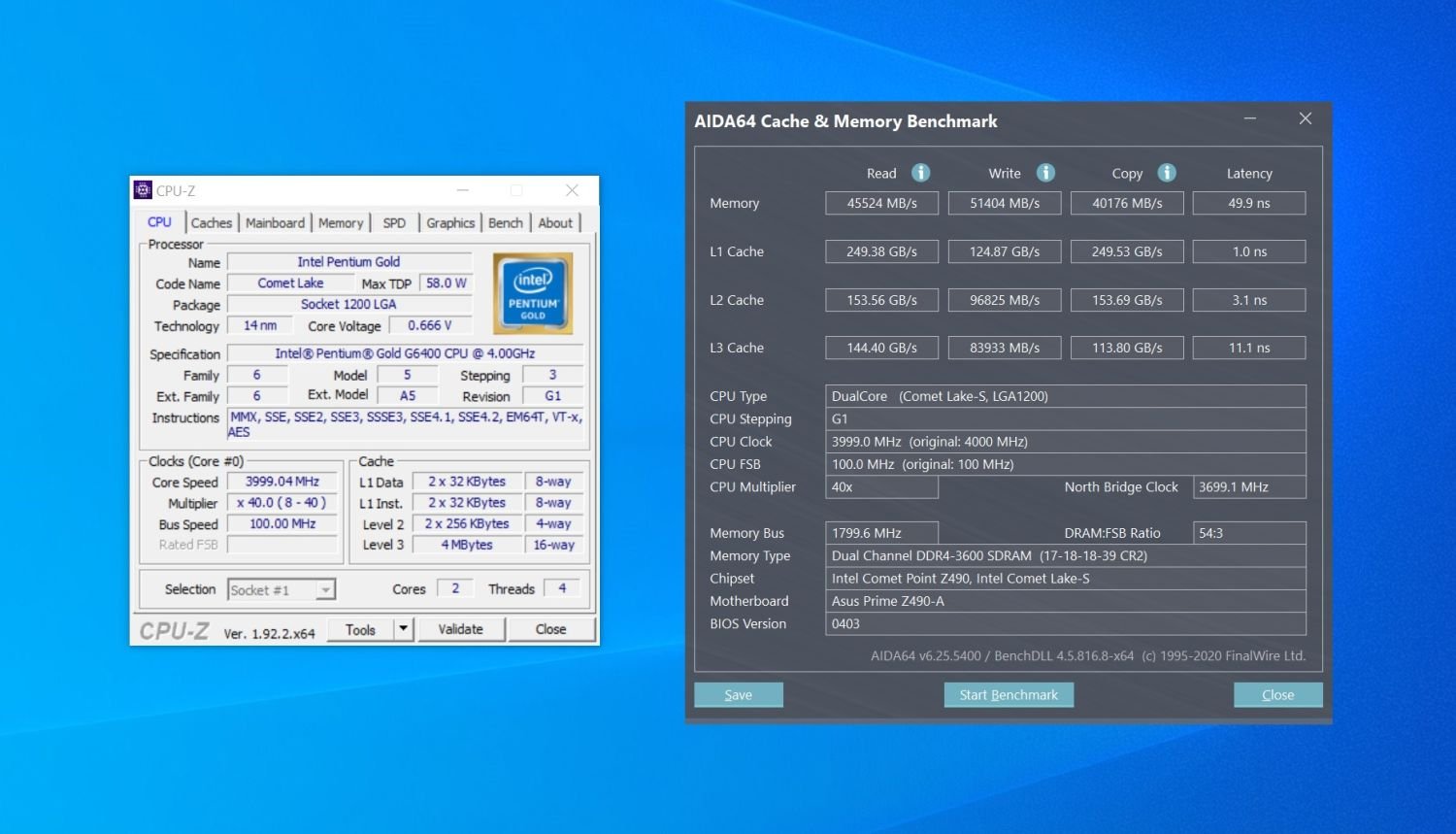Click the Multiplier value x 40.0 (8 - 40)
The width and height of the screenshot is (1456, 834).
click(282, 503)
